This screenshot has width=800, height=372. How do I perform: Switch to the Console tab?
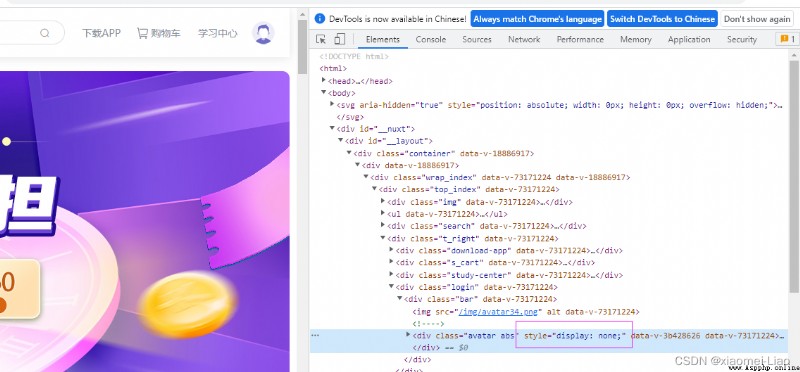coord(431,39)
